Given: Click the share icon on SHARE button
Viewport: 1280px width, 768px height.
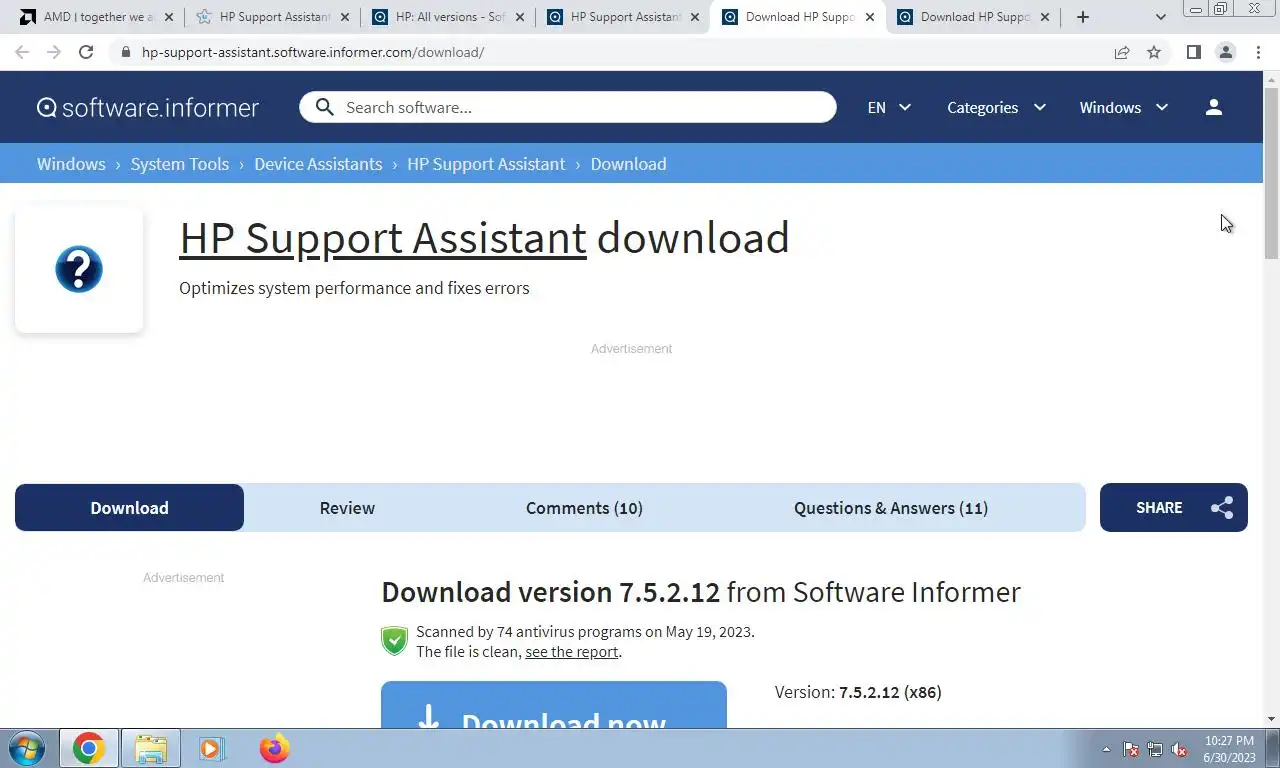Looking at the screenshot, I should (x=1221, y=508).
